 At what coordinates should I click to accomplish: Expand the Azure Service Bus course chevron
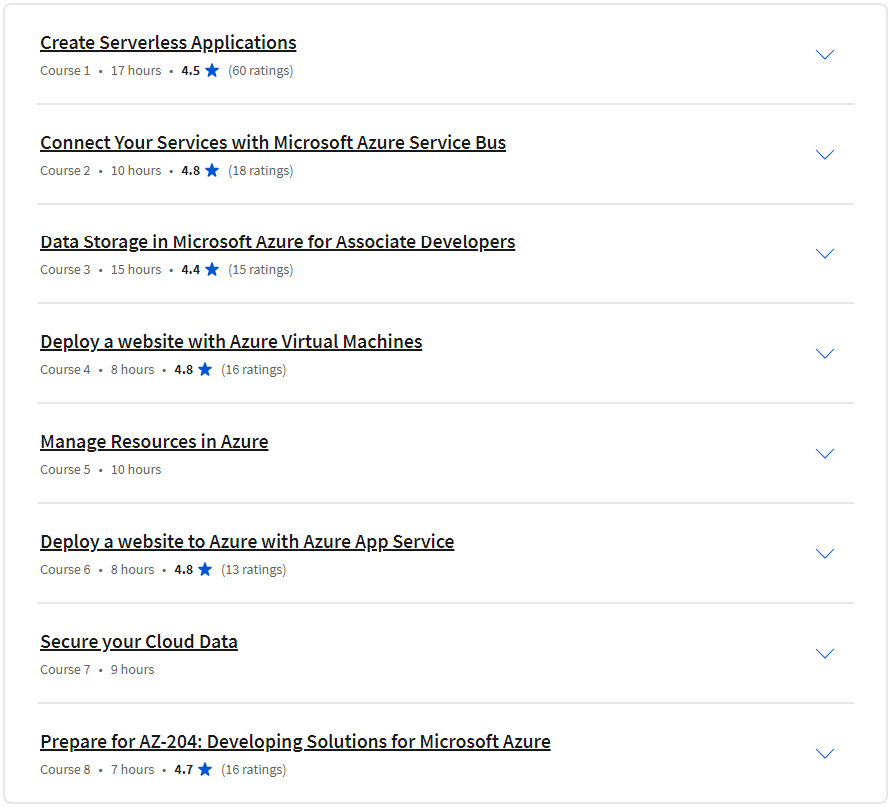point(825,154)
